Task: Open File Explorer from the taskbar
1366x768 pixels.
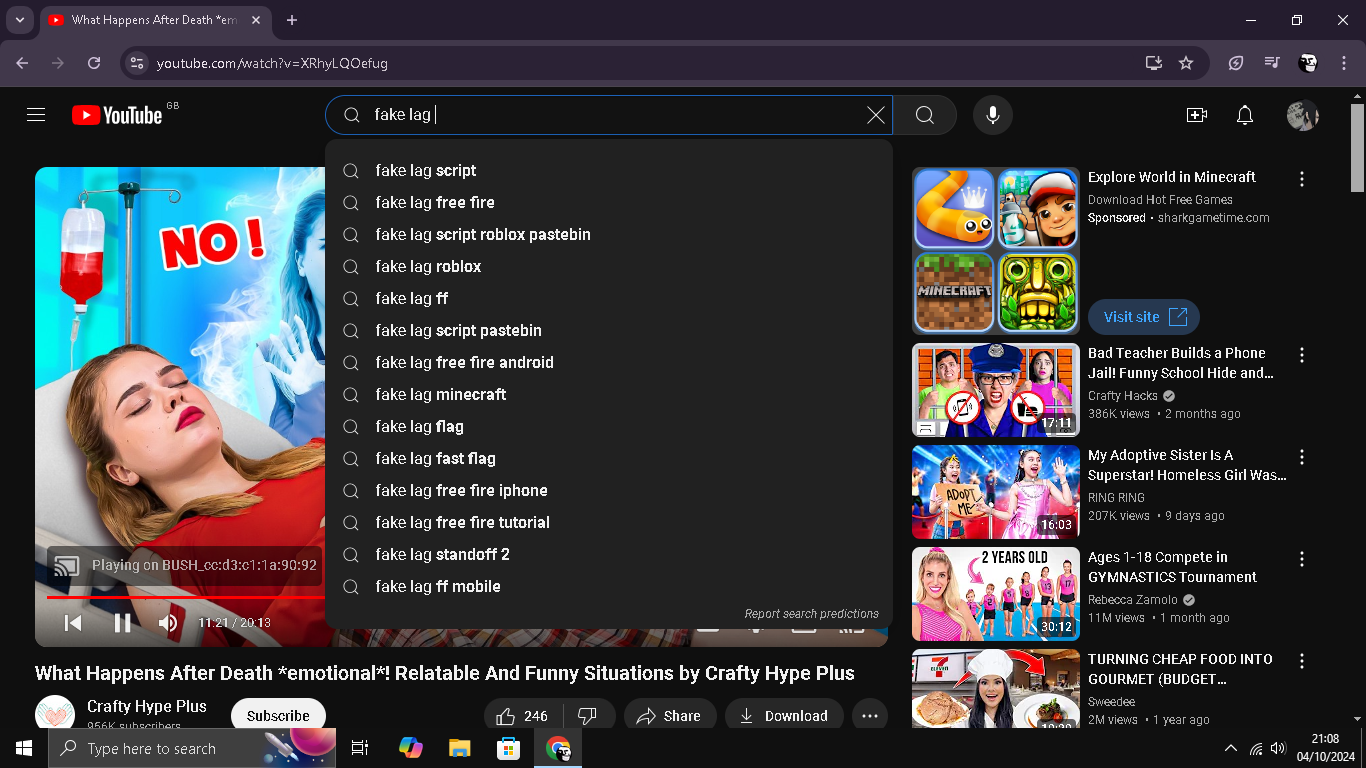Action: pos(460,748)
